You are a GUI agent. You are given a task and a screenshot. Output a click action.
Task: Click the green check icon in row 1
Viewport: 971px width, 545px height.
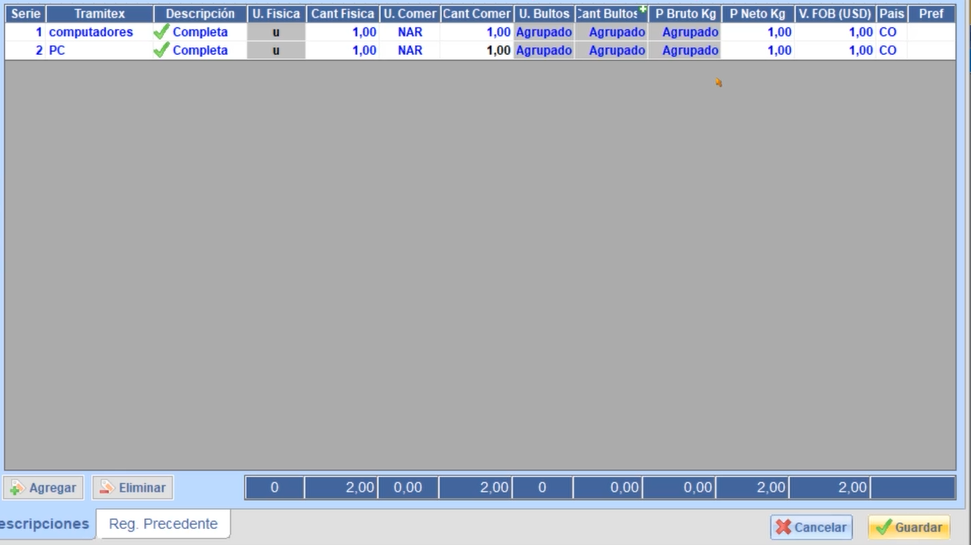click(161, 32)
